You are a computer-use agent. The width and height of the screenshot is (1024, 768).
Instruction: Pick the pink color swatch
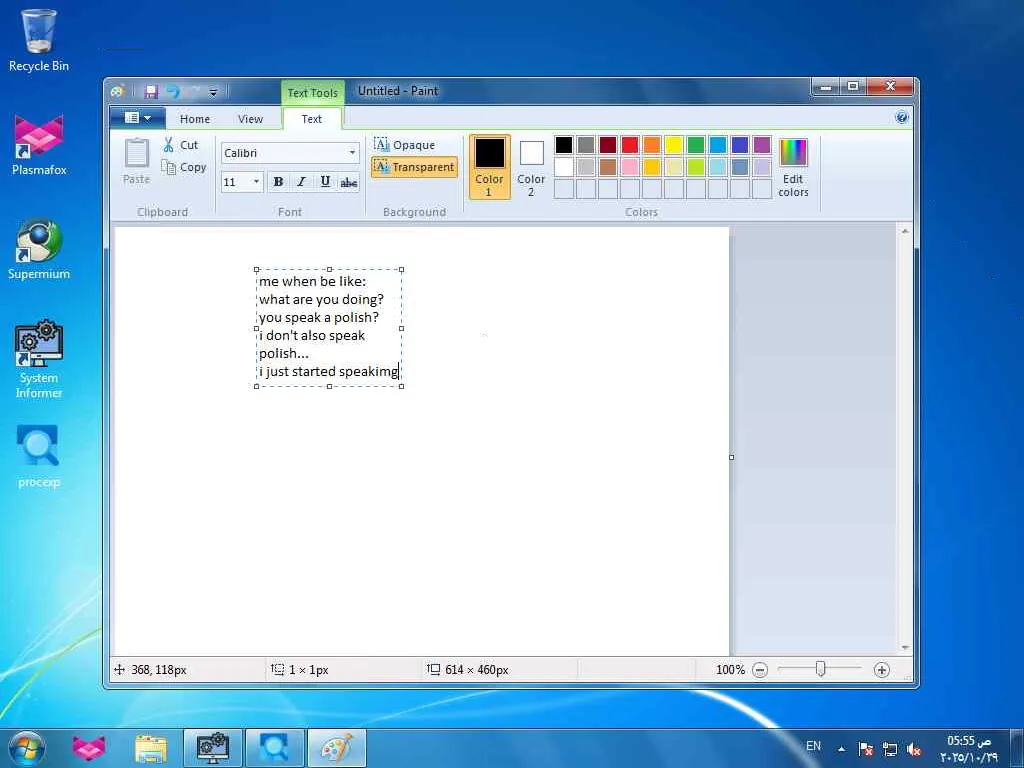[x=630, y=167]
